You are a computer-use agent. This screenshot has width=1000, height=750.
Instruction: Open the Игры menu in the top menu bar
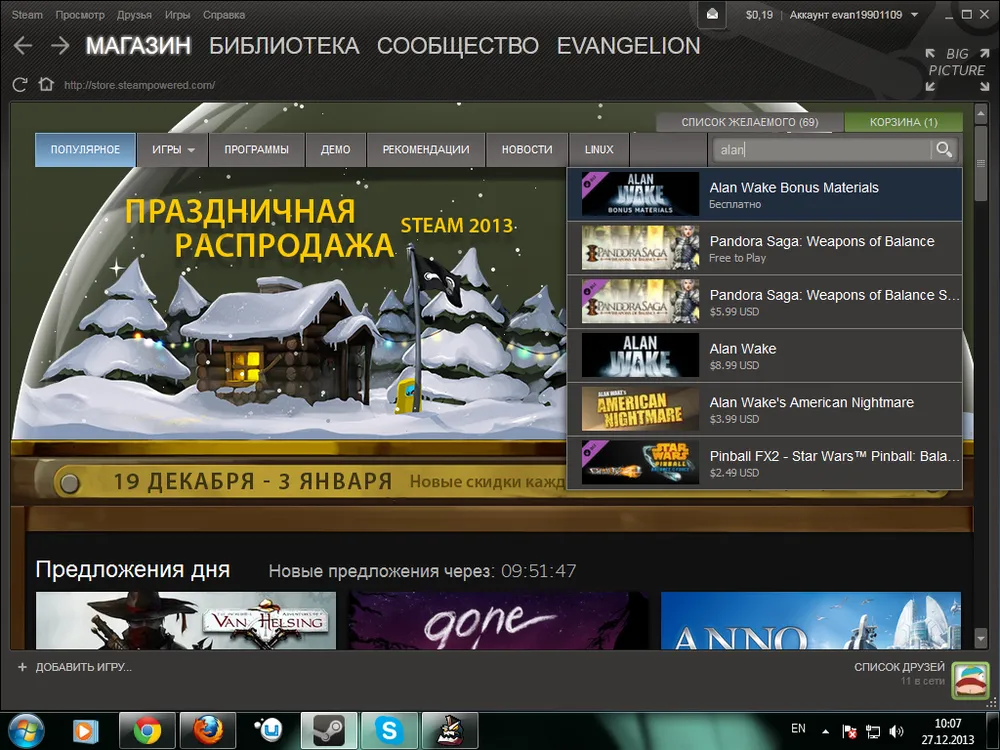[177, 15]
